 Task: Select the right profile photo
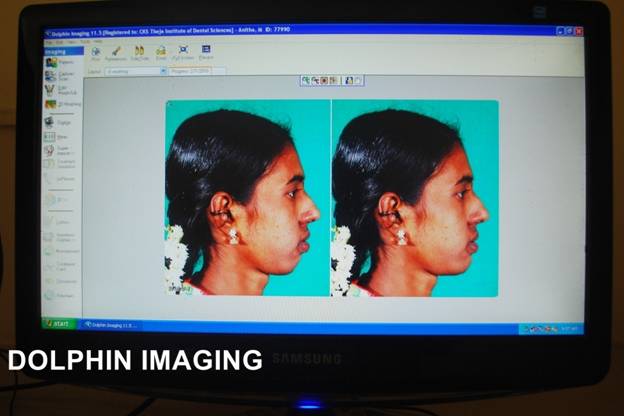[x=415, y=198]
